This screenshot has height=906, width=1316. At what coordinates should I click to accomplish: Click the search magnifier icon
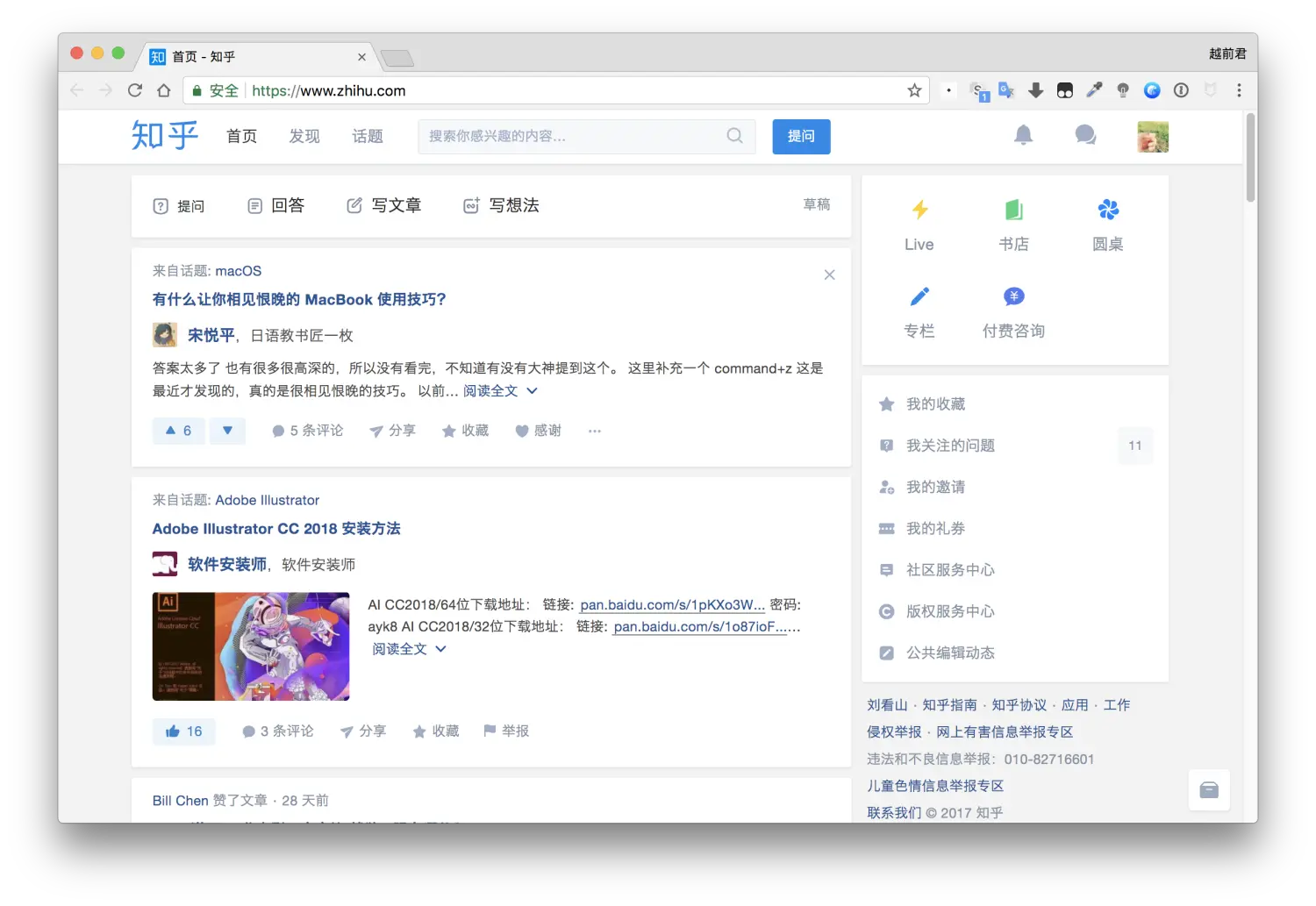[734, 136]
